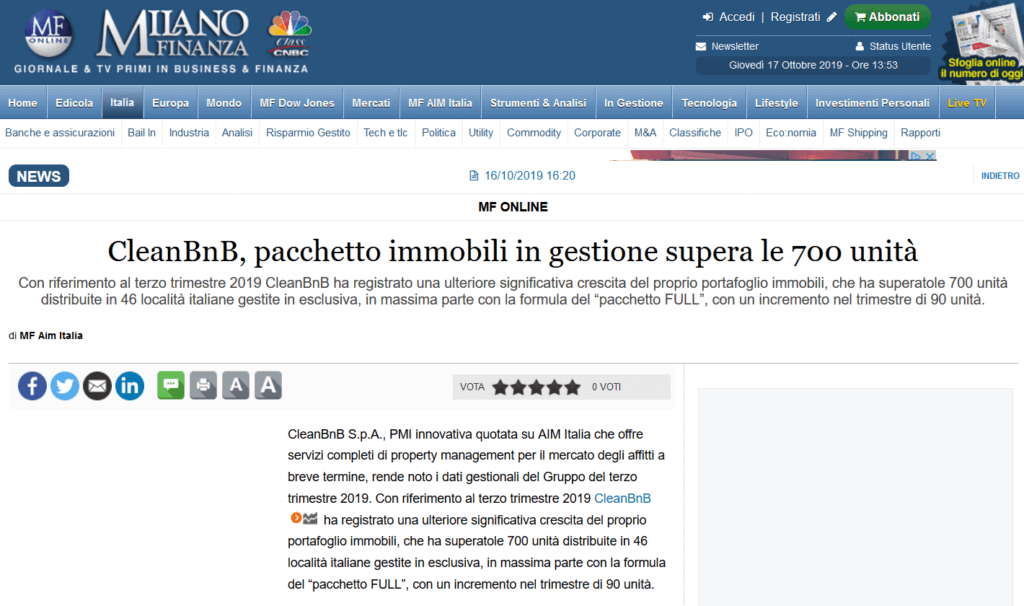This screenshot has width=1024, height=606.
Task: Open Status Utente link
Action: click(893, 46)
